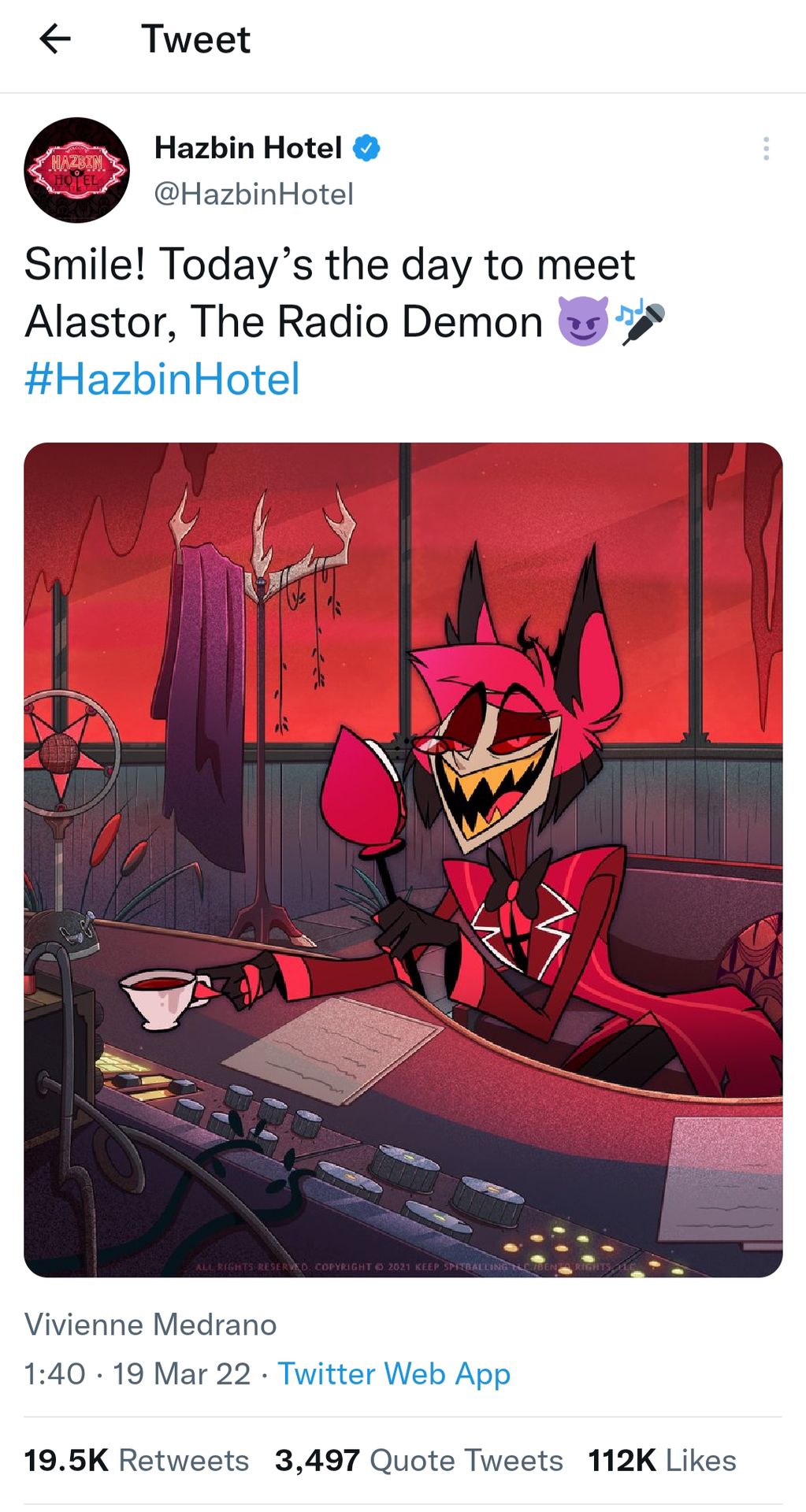View the 112K Likes list
The height and width of the screenshot is (1512, 806).
662,1460
